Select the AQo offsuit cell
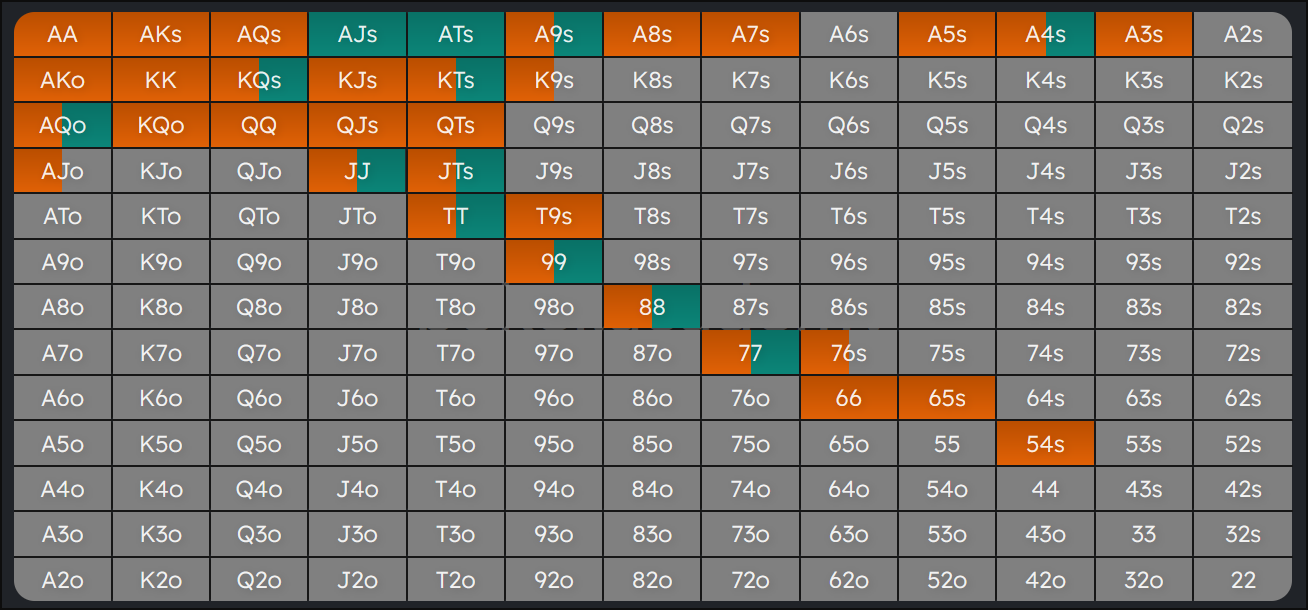1308x610 pixels. click(x=62, y=126)
